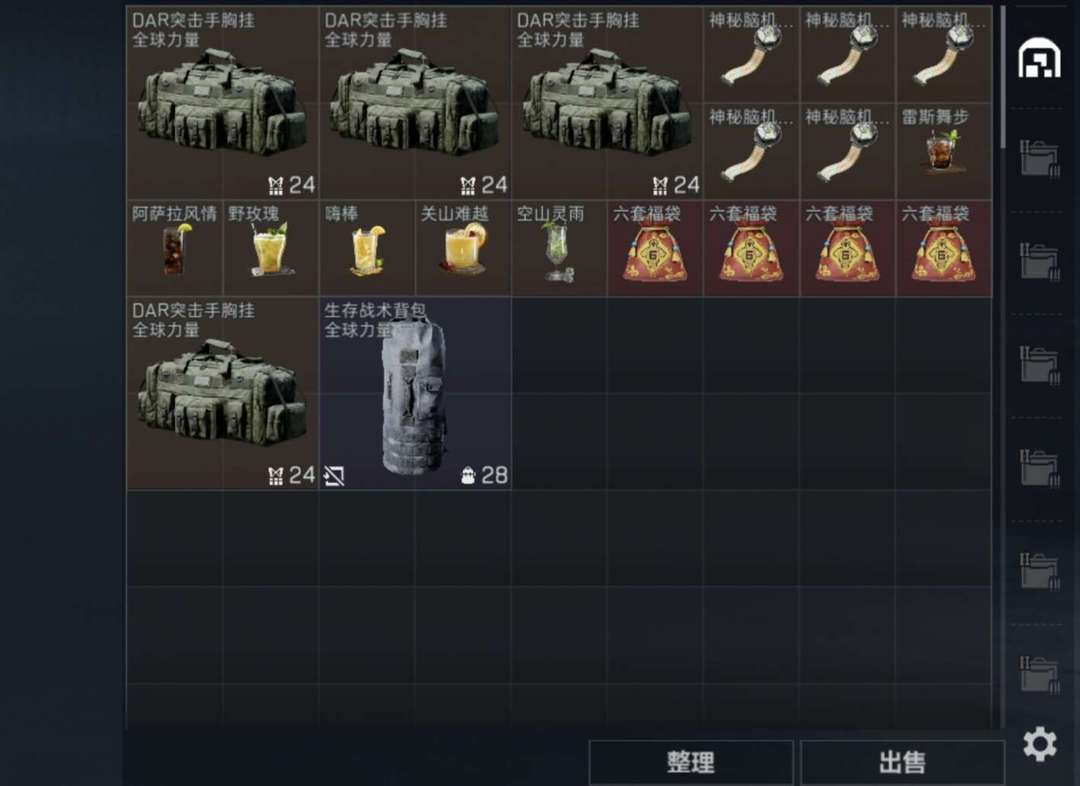
Task: Select the 野玫瑰 drink item
Action: [x=271, y=248]
